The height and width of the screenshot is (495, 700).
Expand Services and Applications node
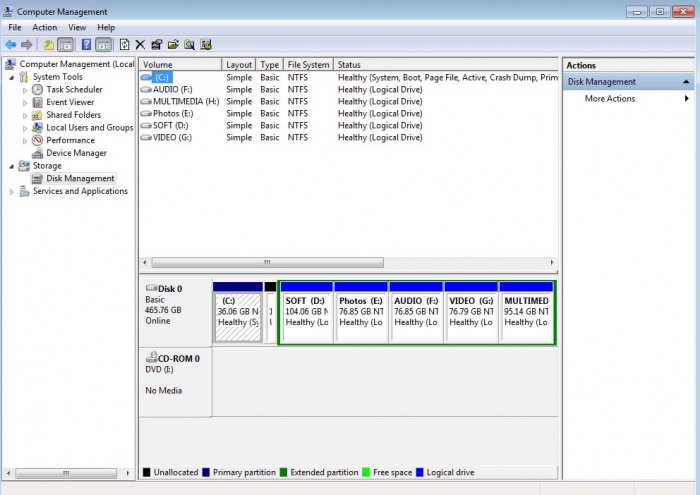[x=12, y=192]
